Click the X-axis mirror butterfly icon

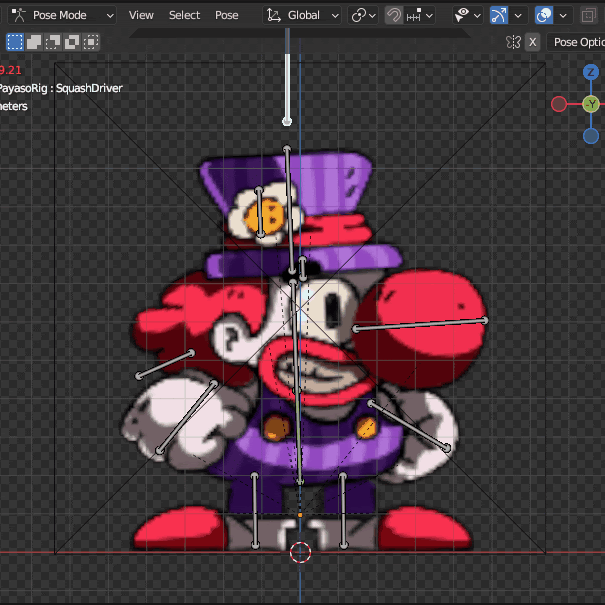513,42
